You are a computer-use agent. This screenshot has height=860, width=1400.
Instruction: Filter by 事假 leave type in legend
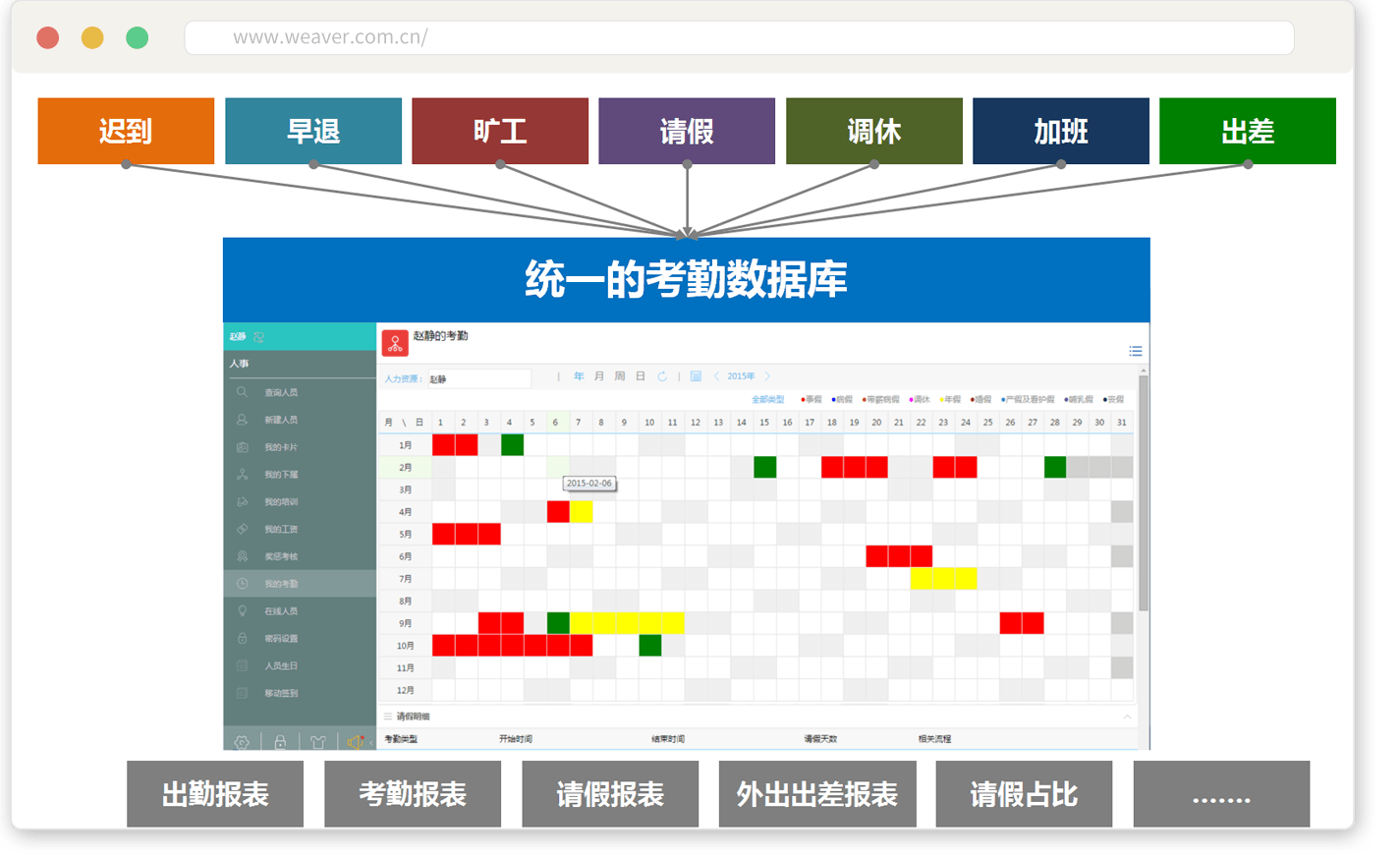tap(812, 400)
